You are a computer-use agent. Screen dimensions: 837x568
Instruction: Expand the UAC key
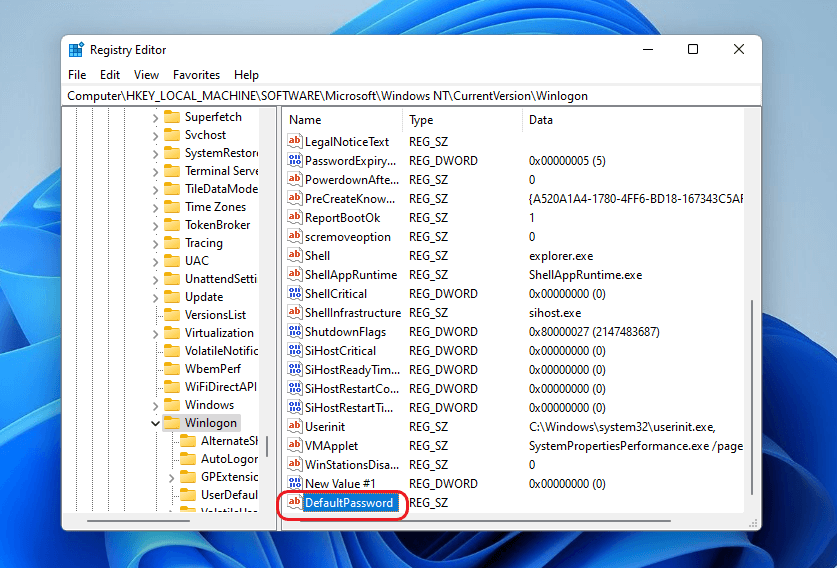click(x=155, y=262)
